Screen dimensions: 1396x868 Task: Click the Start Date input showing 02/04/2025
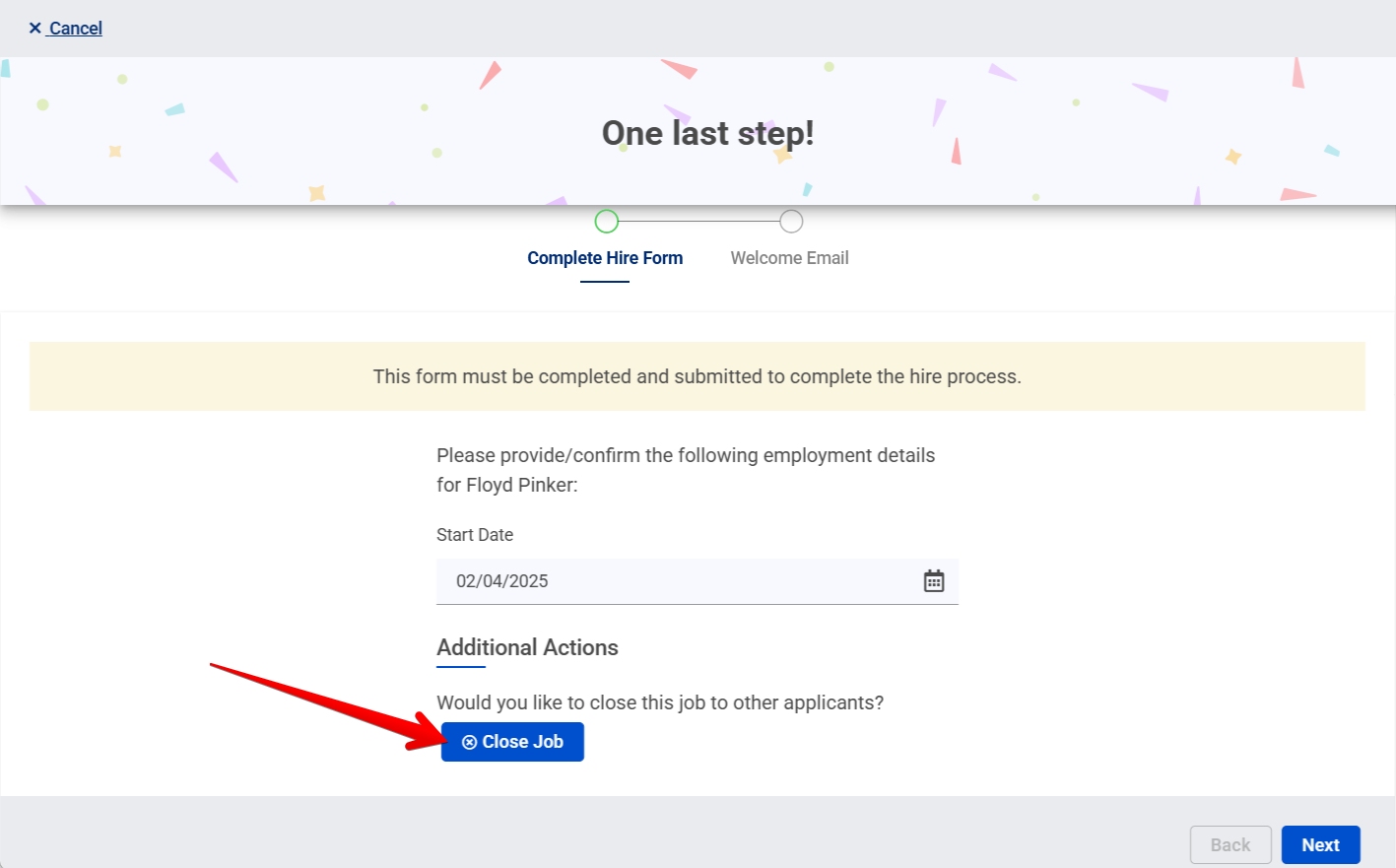[x=640, y=581]
